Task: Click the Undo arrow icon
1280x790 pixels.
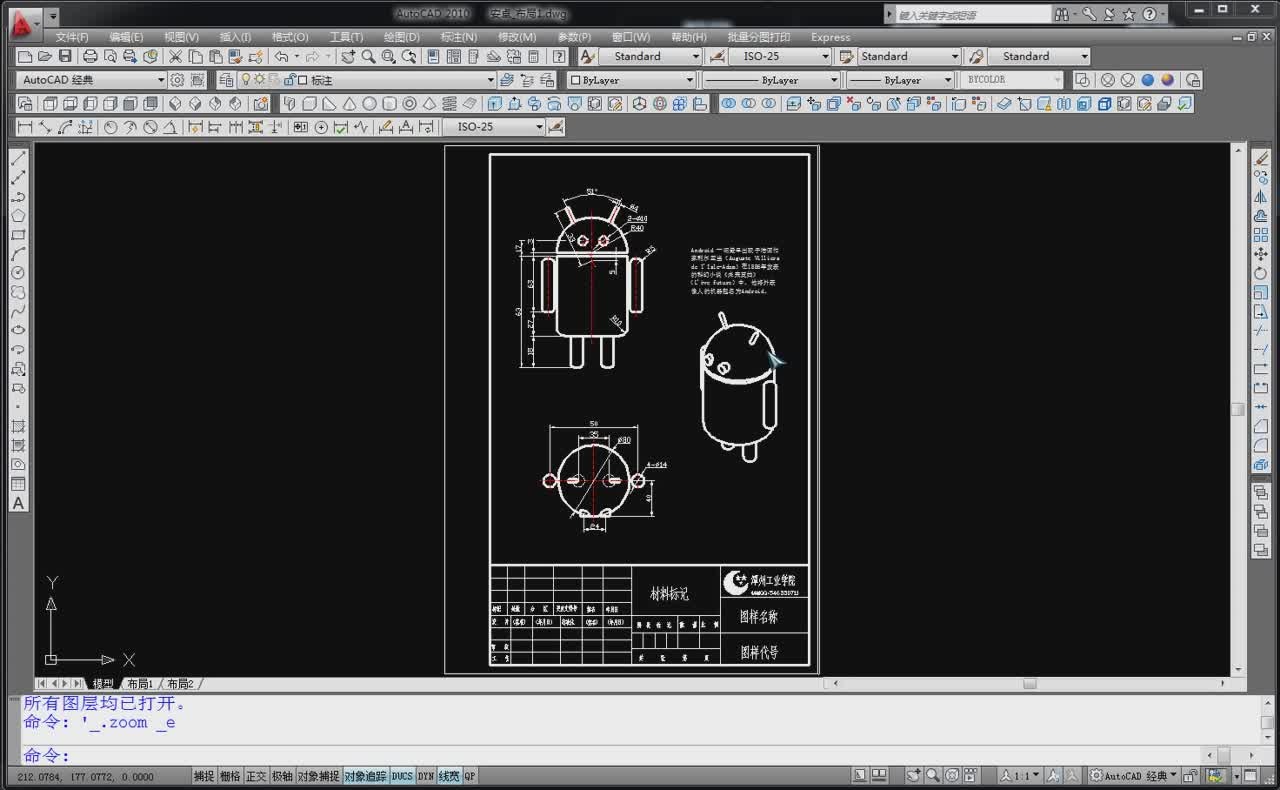Action: click(281, 56)
